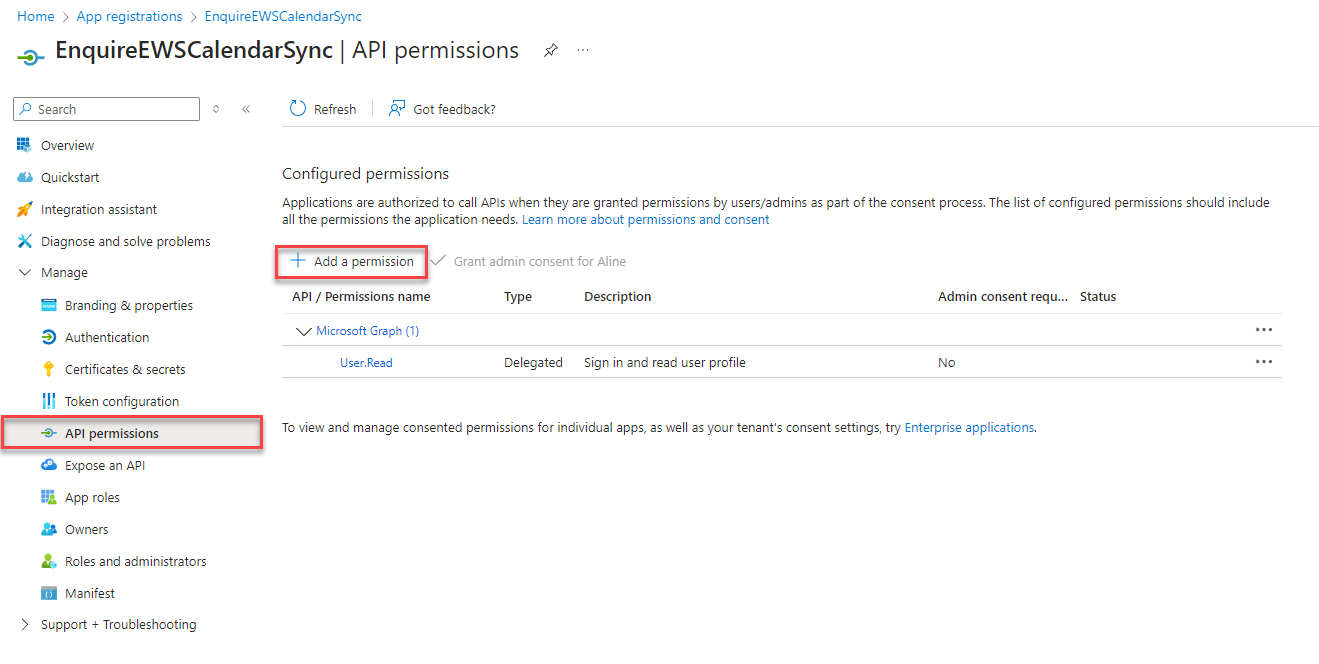Click the Token configuration bars icon
The width and height of the screenshot is (1319, 664).
pyautogui.click(x=49, y=401)
